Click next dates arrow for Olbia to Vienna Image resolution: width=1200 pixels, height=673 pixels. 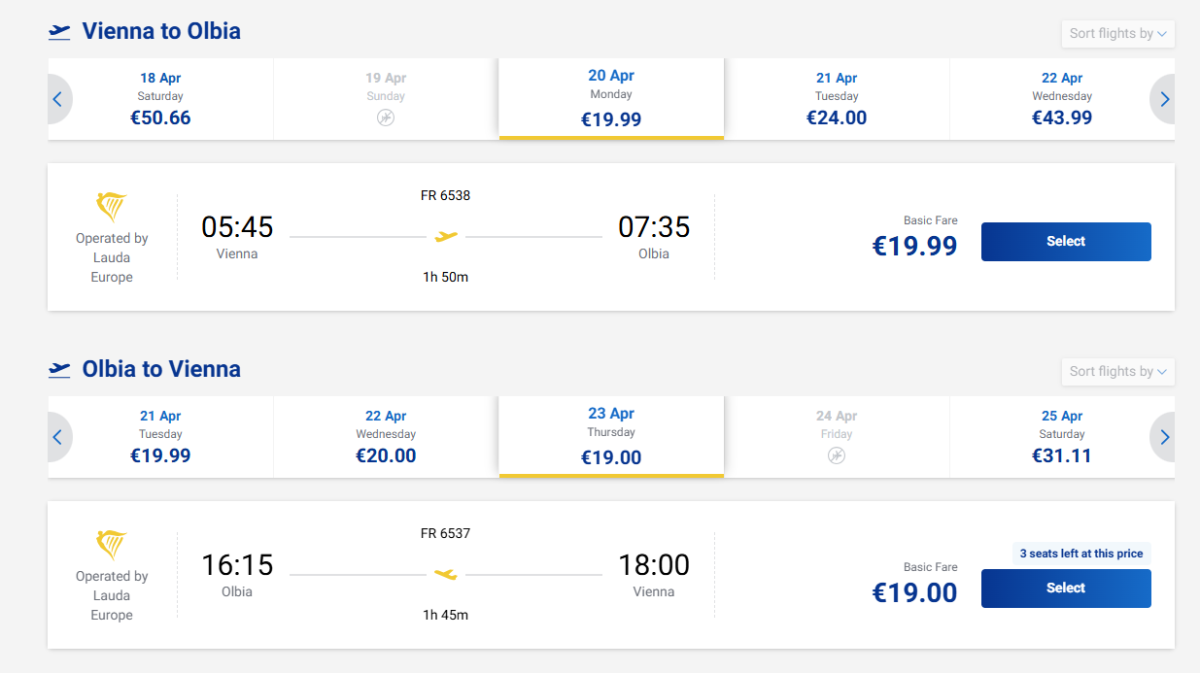[1164, 437]
